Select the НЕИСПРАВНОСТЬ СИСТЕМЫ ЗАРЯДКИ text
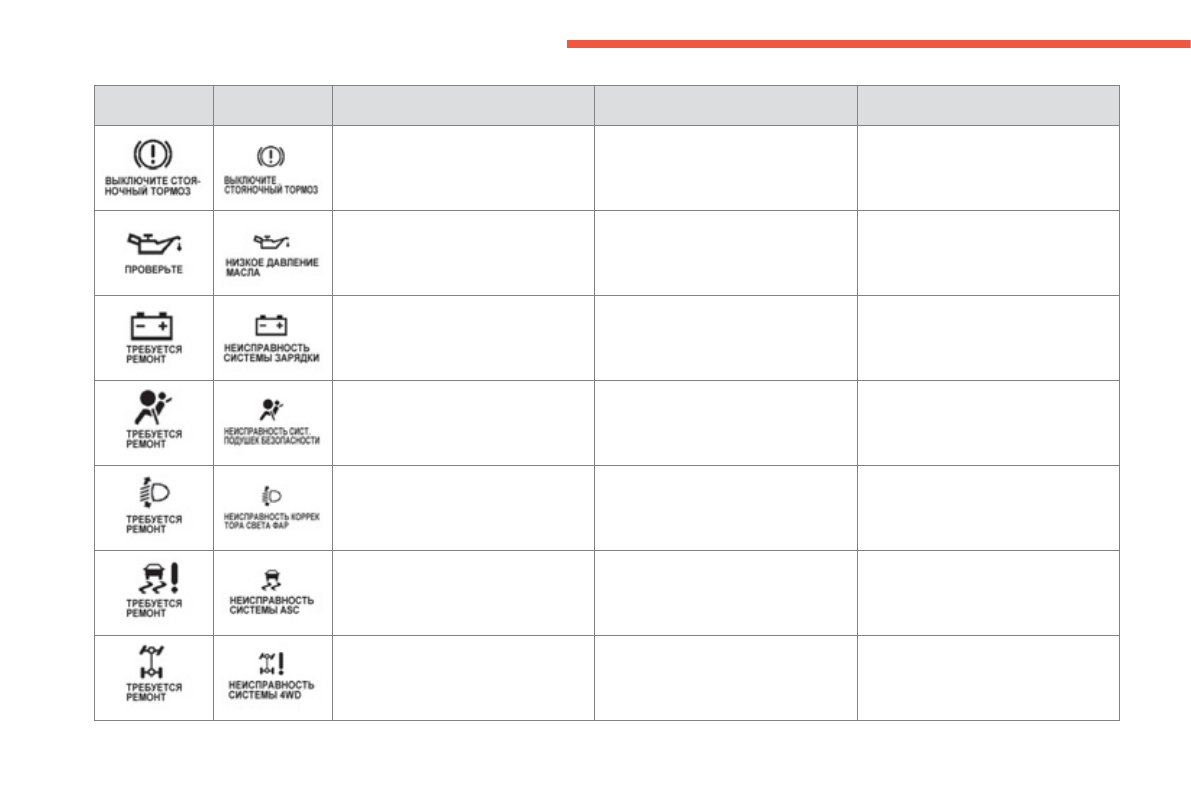Image resolution: width=1191 pixels, height=794 pixels. click(272, 352)
